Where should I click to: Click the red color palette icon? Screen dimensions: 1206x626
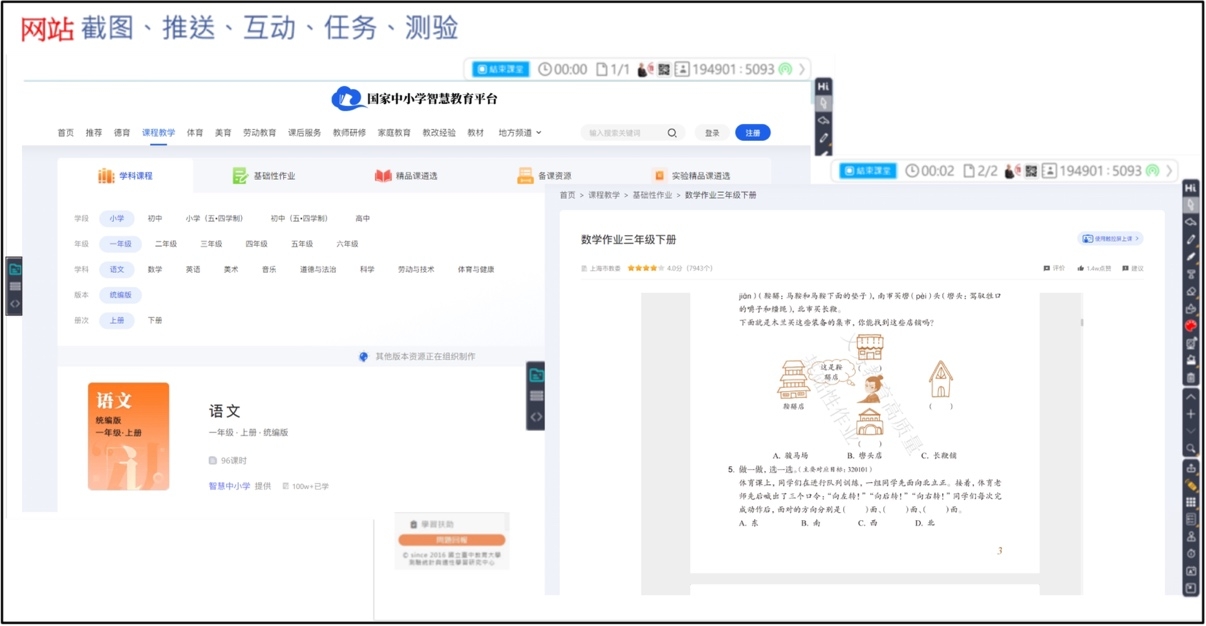coord(1190,326)
